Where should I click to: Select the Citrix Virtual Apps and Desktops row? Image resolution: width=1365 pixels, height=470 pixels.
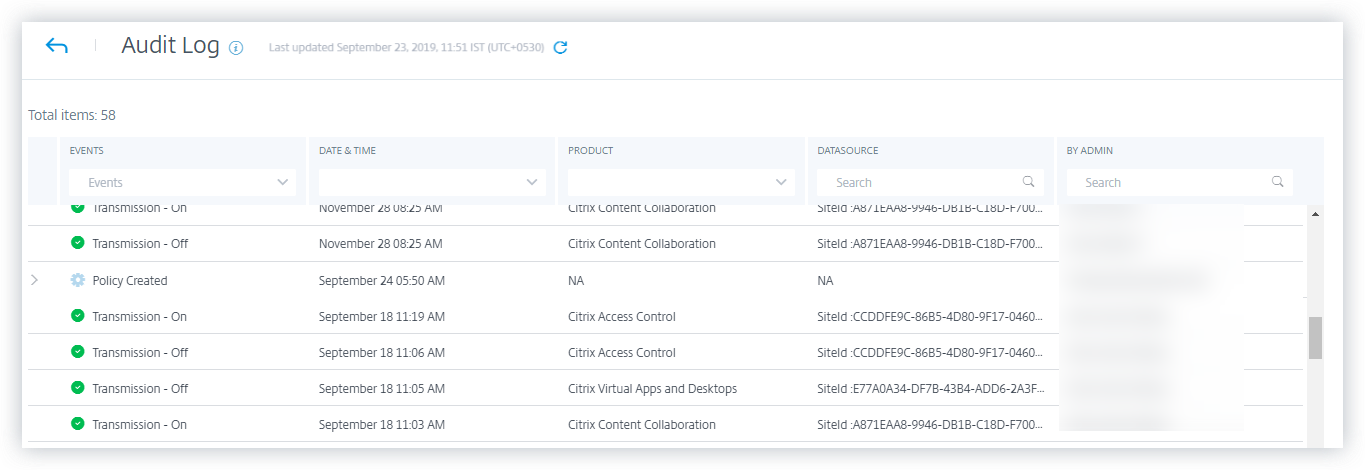pyautogui.click(x=652, y=389)
